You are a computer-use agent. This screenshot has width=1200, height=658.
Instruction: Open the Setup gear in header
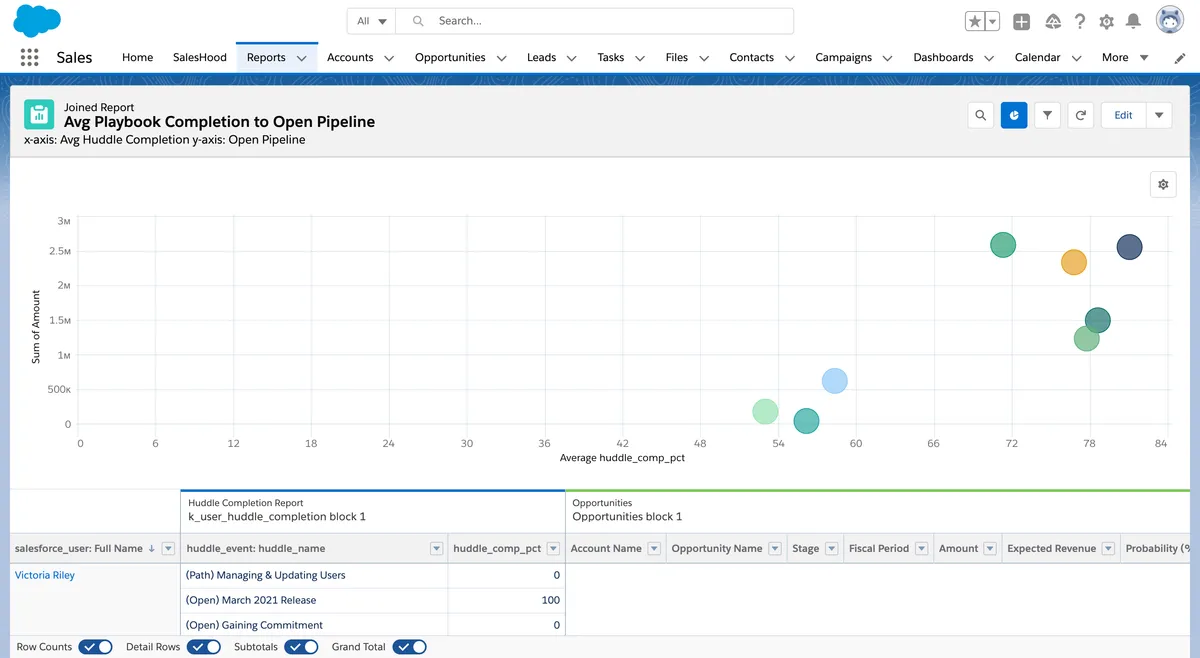(1106, 21)
